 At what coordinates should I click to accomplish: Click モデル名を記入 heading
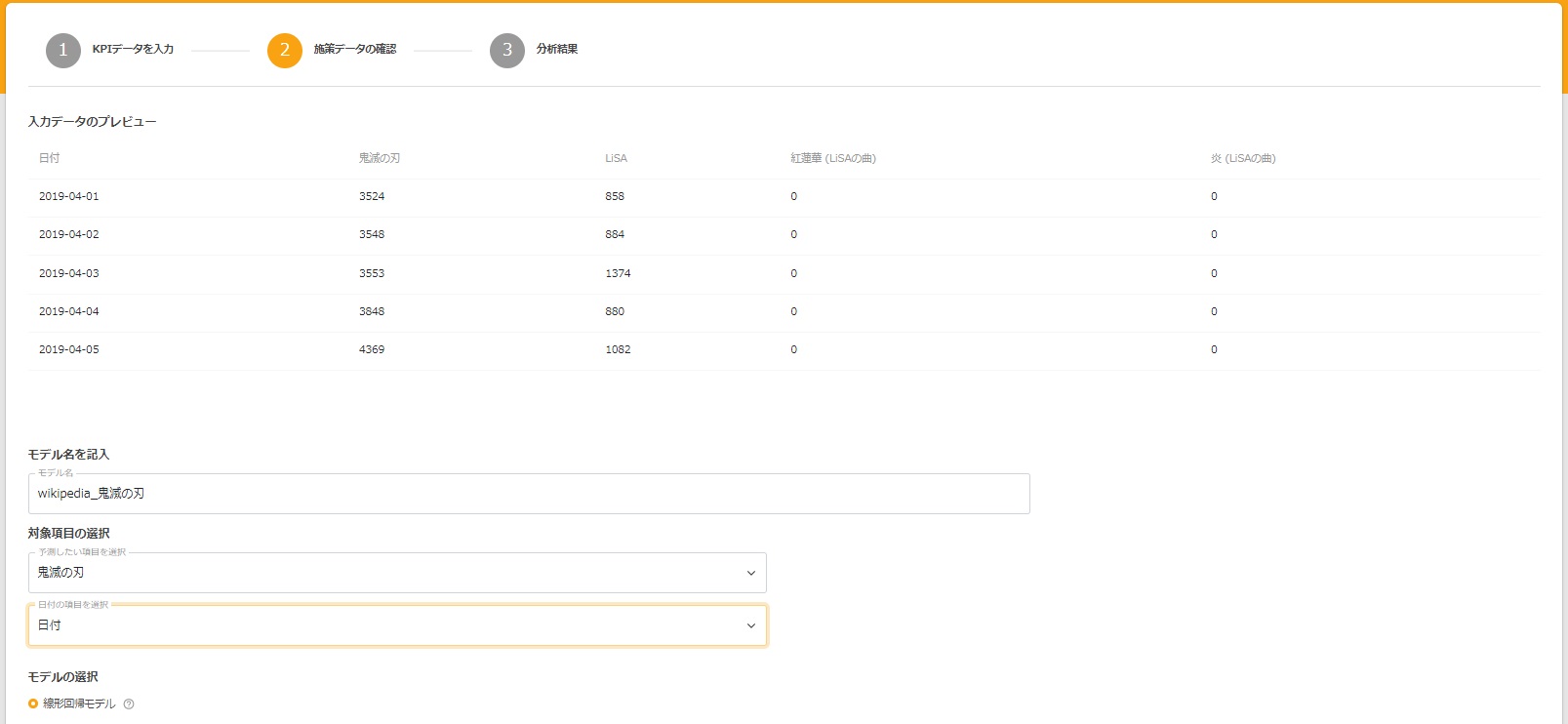click(x=68, y=455)
